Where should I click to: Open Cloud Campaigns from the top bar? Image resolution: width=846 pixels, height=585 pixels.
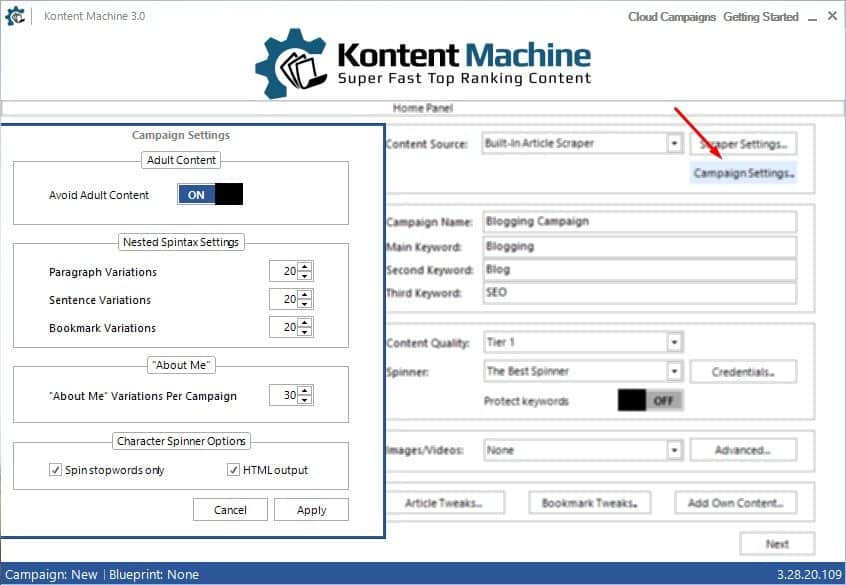672,17
